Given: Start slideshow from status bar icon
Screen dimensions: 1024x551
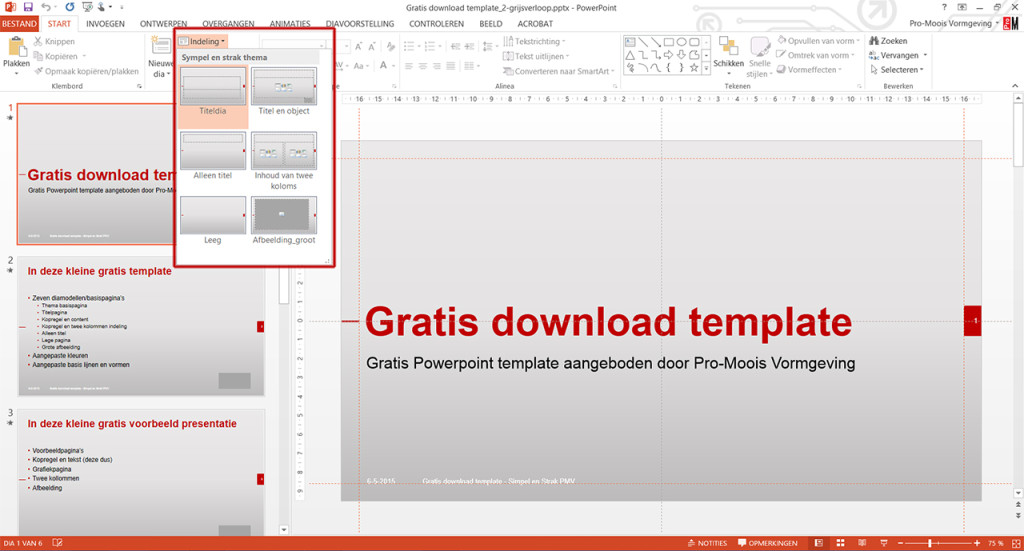Looking at the screenshot, I should (883, 543).
